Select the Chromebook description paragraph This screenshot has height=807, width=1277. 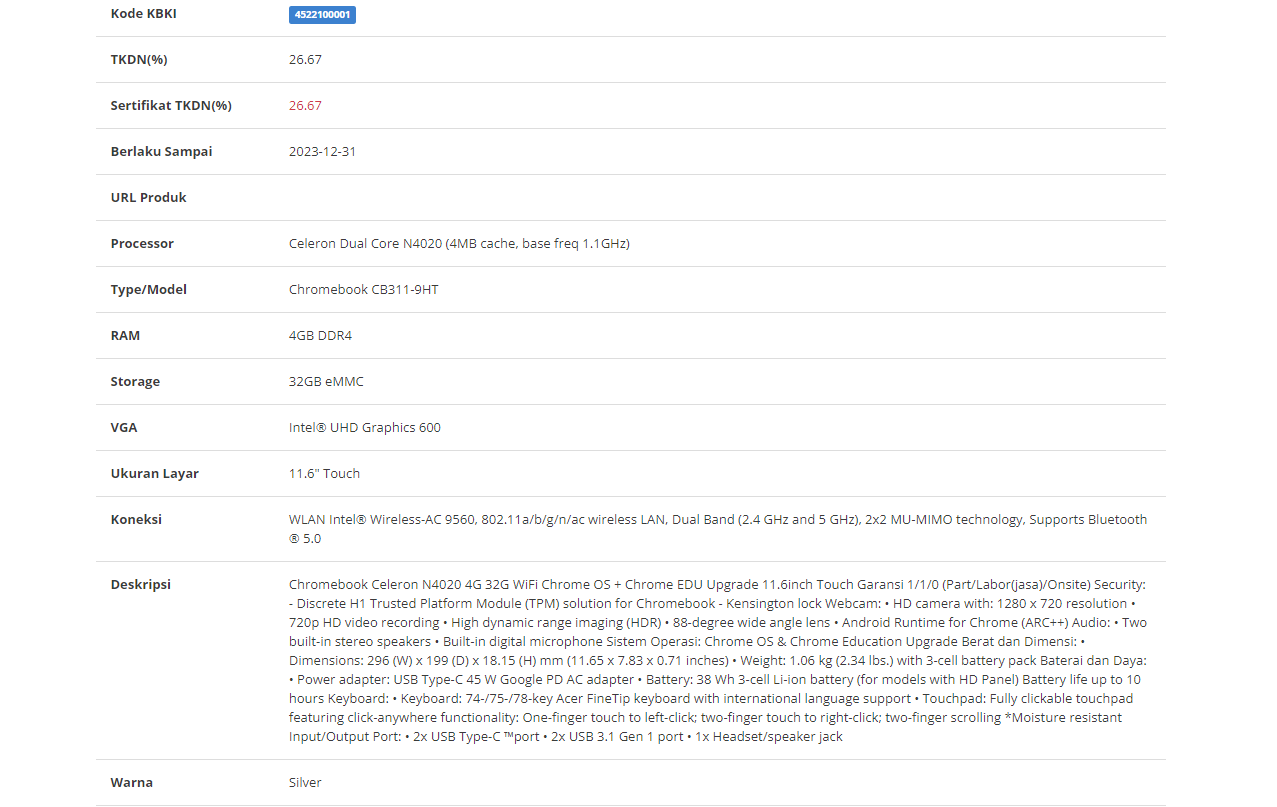coord(718,661)
